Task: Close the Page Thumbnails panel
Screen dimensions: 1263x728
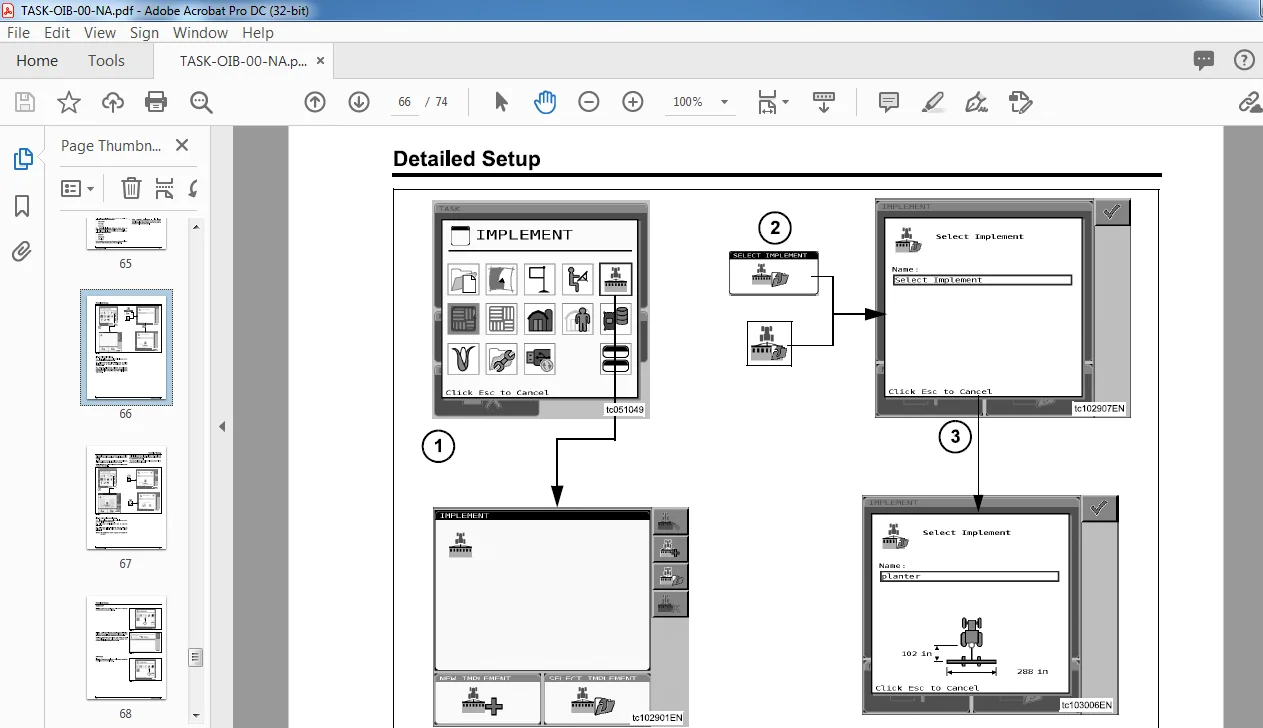Action: click(x=182, y=145)
